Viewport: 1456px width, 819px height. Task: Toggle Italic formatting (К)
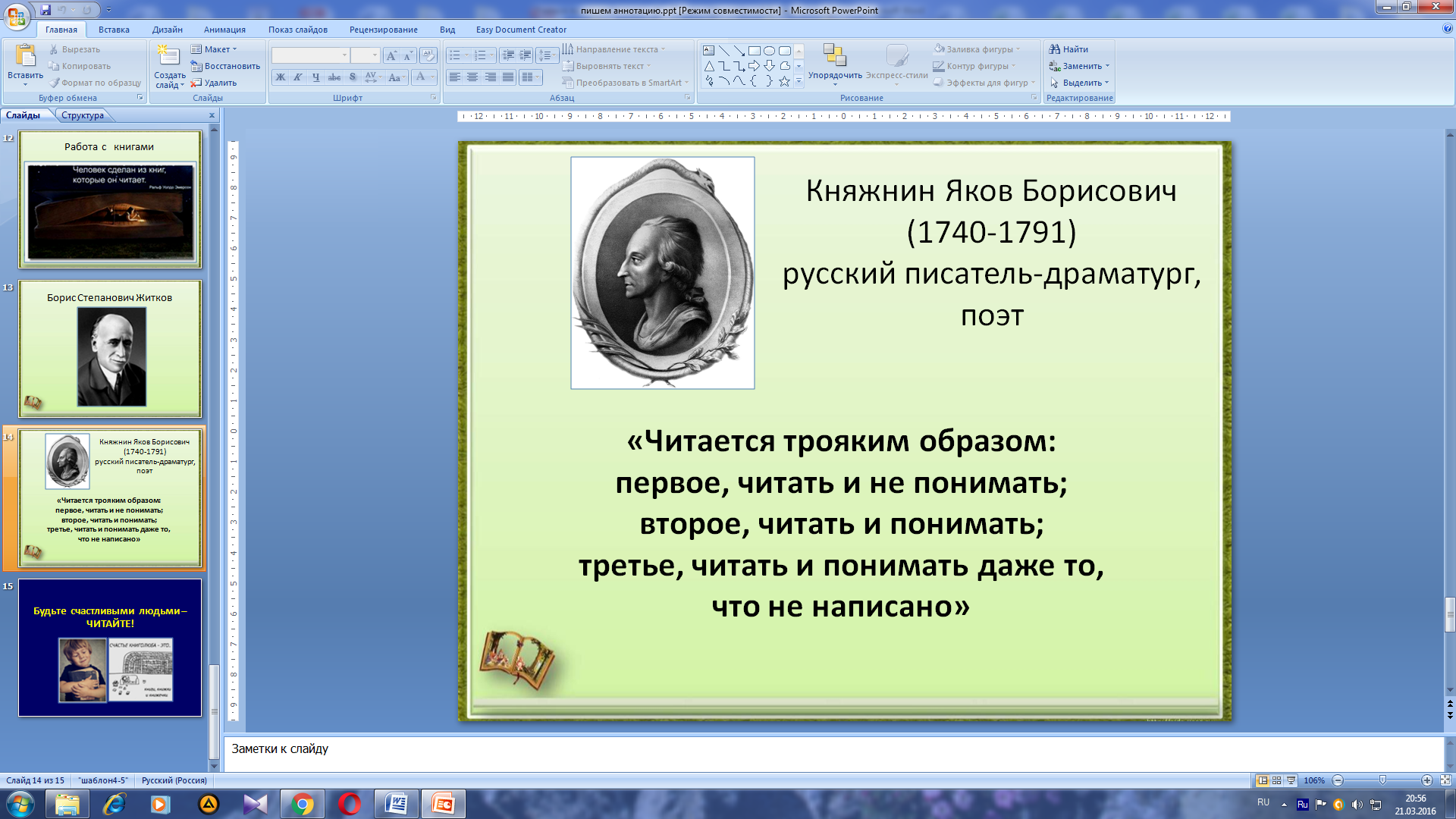point(298,77)
